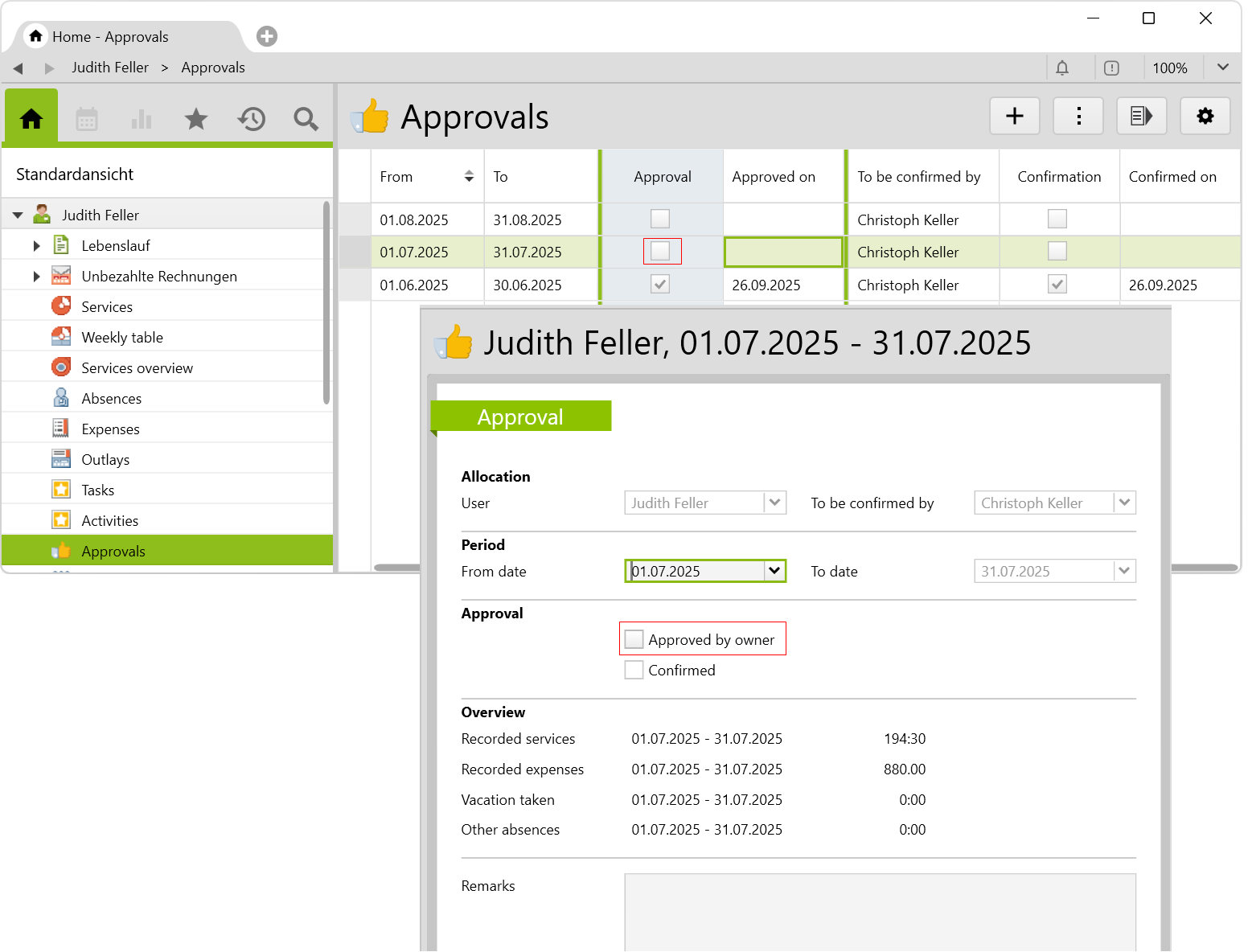This screenshot has height=952, width=1248.
Task: Click the notifications bell icon
Action: coord(1062,68)
